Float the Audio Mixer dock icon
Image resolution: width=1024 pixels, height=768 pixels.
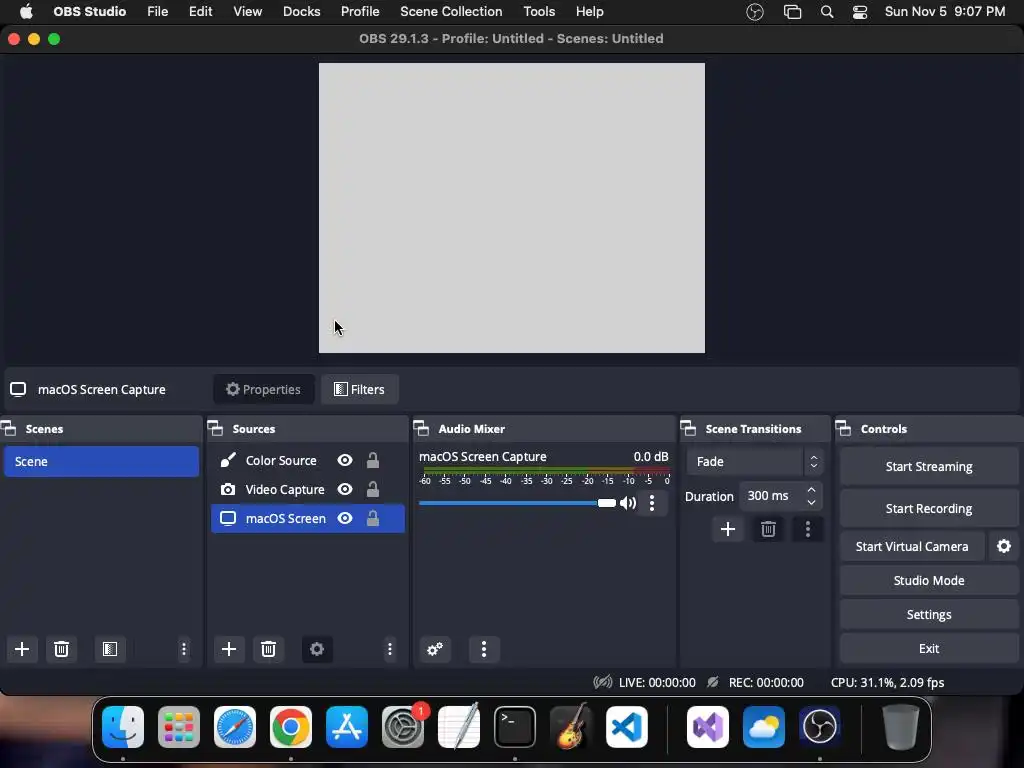pos(421,429)
